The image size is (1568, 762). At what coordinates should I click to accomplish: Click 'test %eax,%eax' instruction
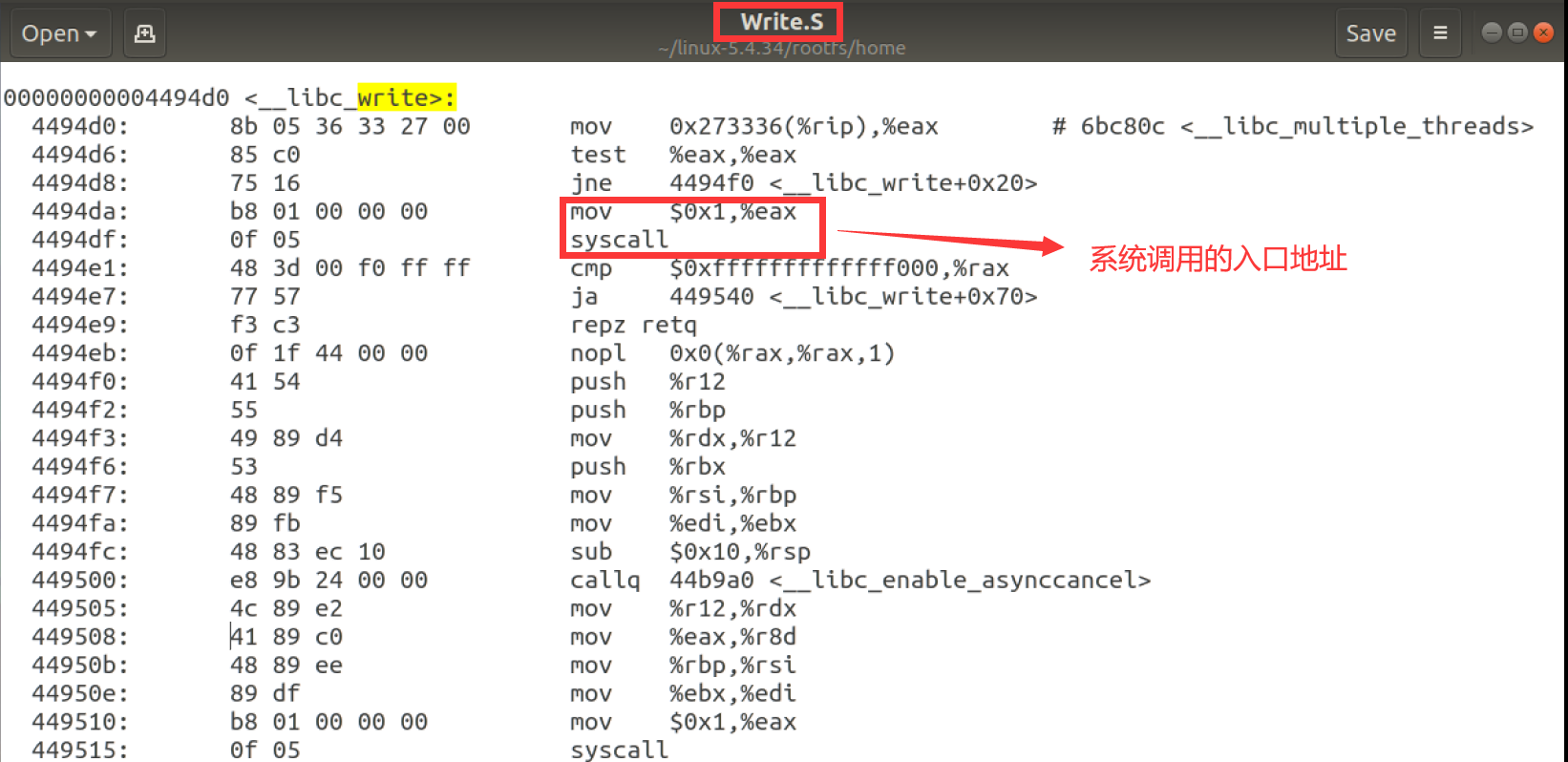[683, 155]
